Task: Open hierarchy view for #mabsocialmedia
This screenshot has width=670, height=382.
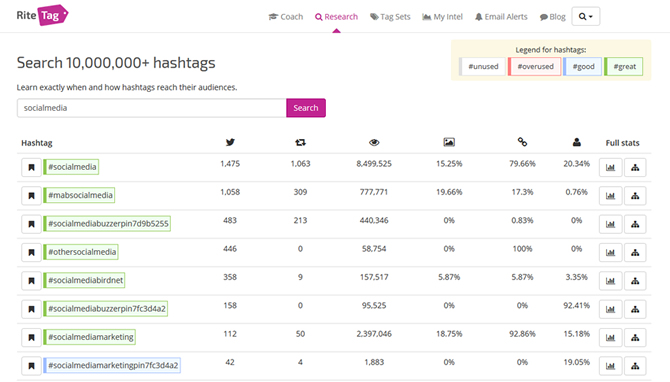Action: (x=635, y=196)
